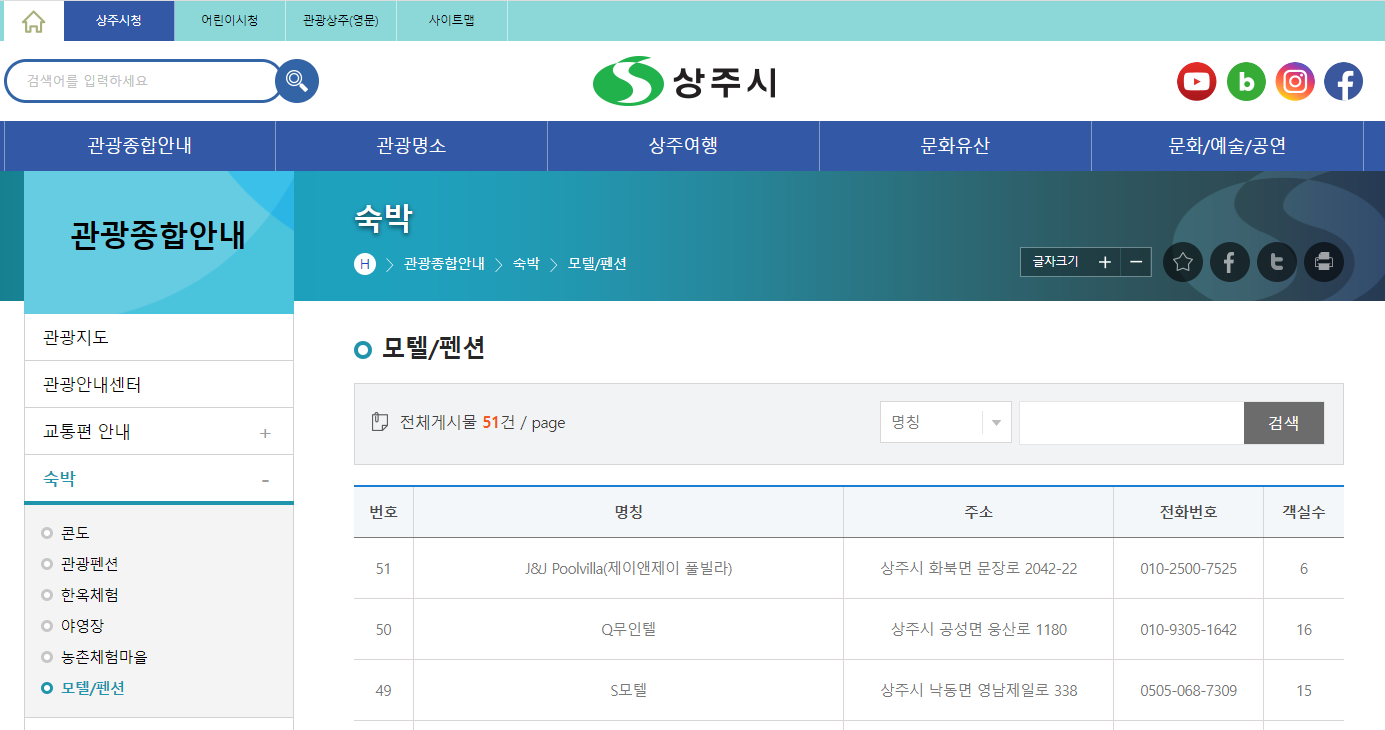Open the 명칭 search category dropdown
Viewport: 1385px width, 730px height.
click(x=945, y=423)
